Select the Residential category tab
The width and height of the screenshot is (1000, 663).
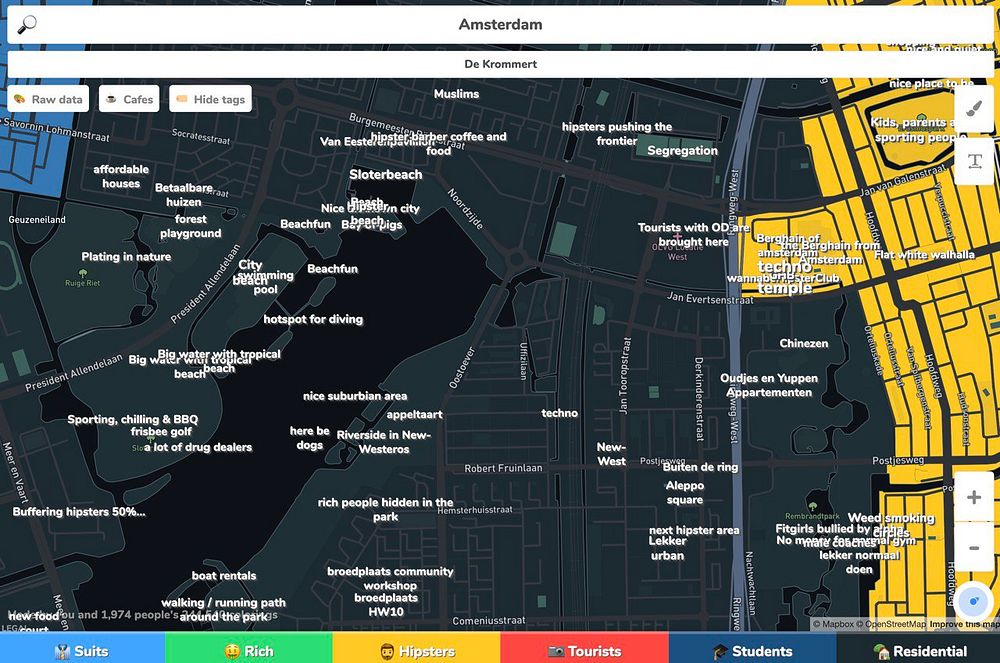pos(918,650)
